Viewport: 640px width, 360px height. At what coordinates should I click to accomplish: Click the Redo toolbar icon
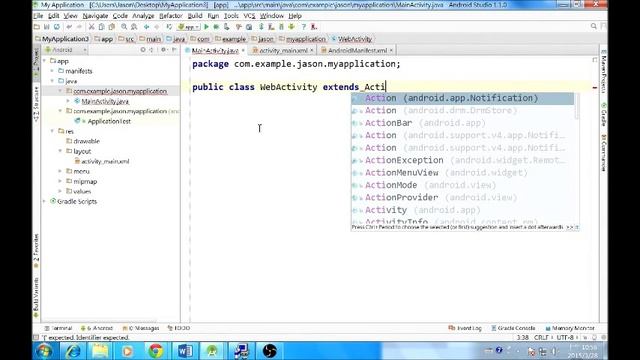tap(79, 27)
